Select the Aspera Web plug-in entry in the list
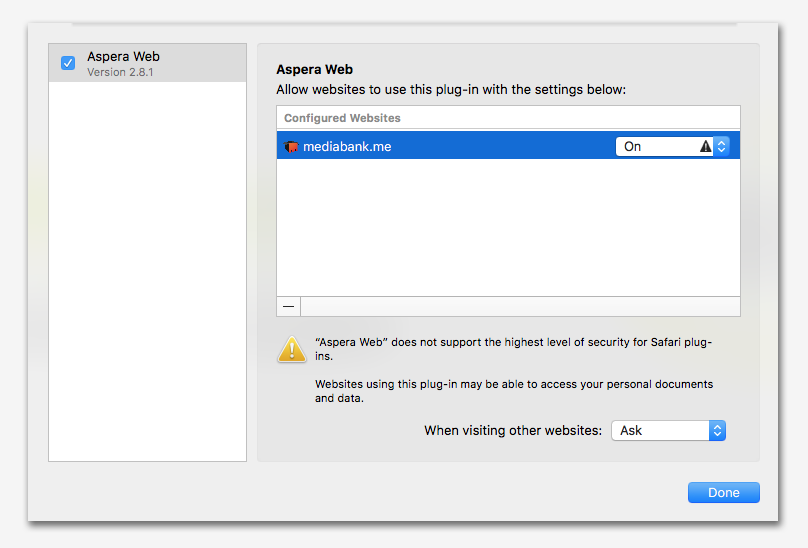 pyautogui.click(x=147, y=63)
